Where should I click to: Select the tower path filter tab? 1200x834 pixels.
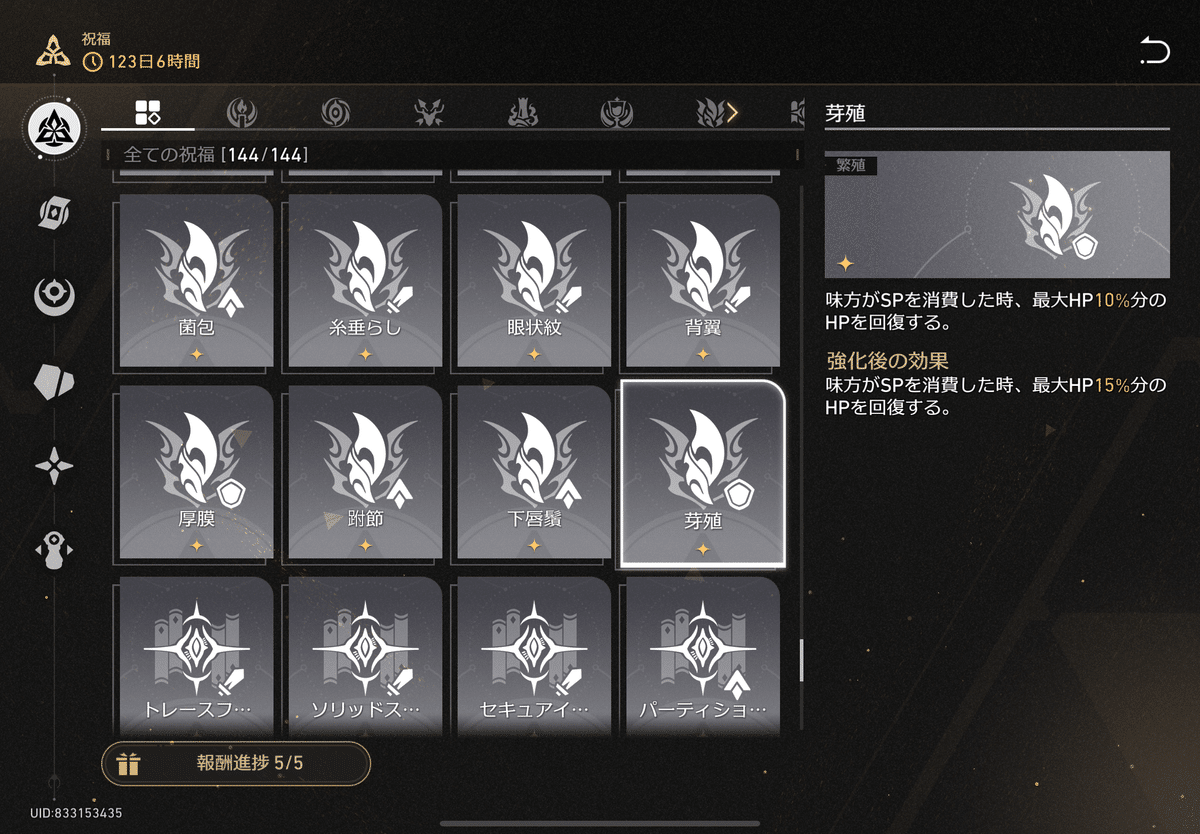[523, 113]
